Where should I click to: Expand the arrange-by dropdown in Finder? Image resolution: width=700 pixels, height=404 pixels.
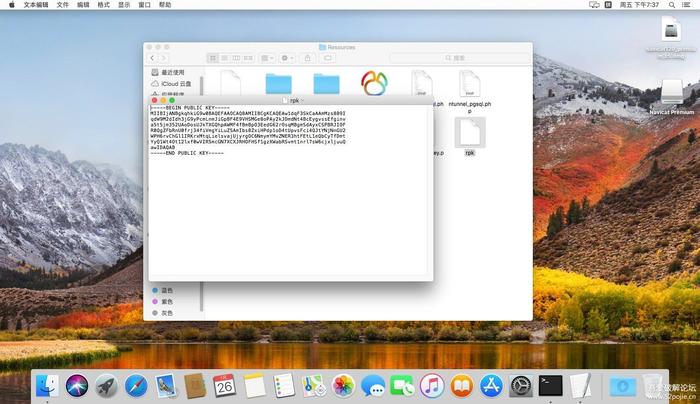point(267,58)
